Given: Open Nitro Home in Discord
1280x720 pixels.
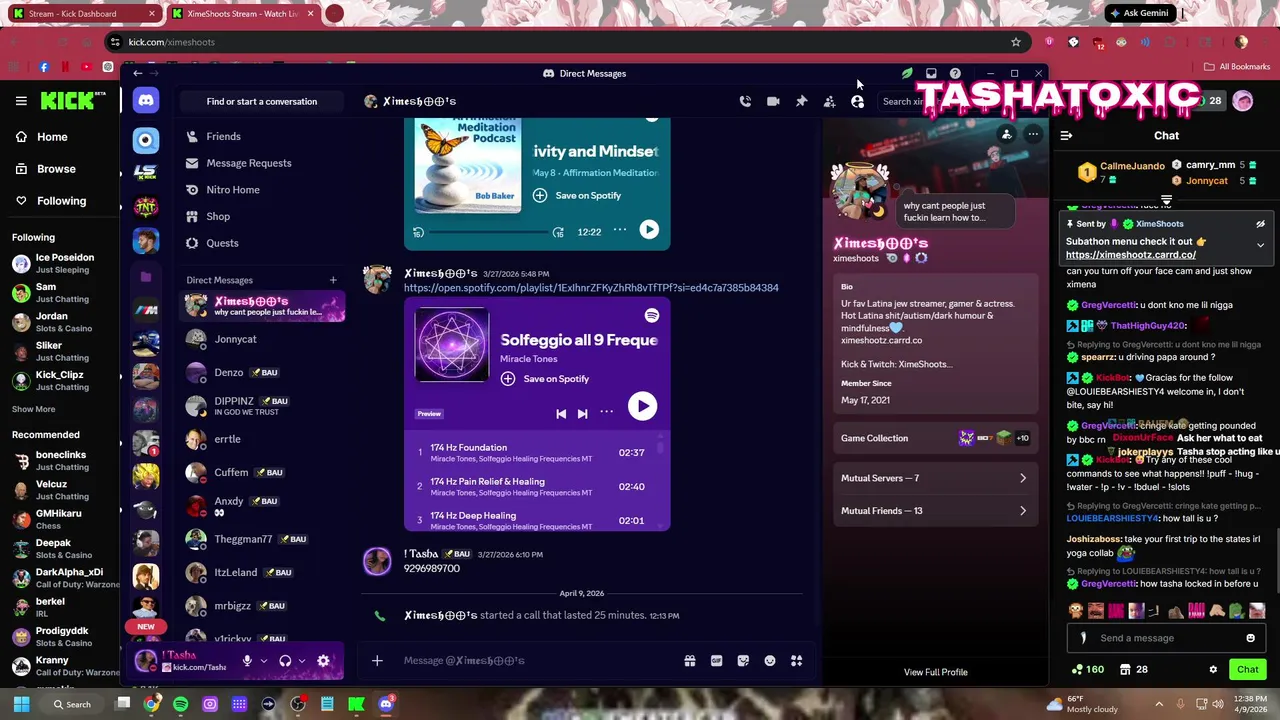Looking at the screenshot, I should tap(263, 189).
